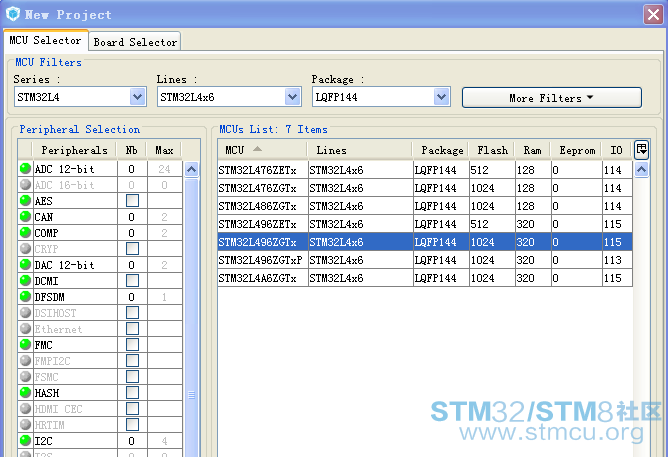Click the Nb value for I2C
The height and width of the screenshot is (457, 668).
132,441
